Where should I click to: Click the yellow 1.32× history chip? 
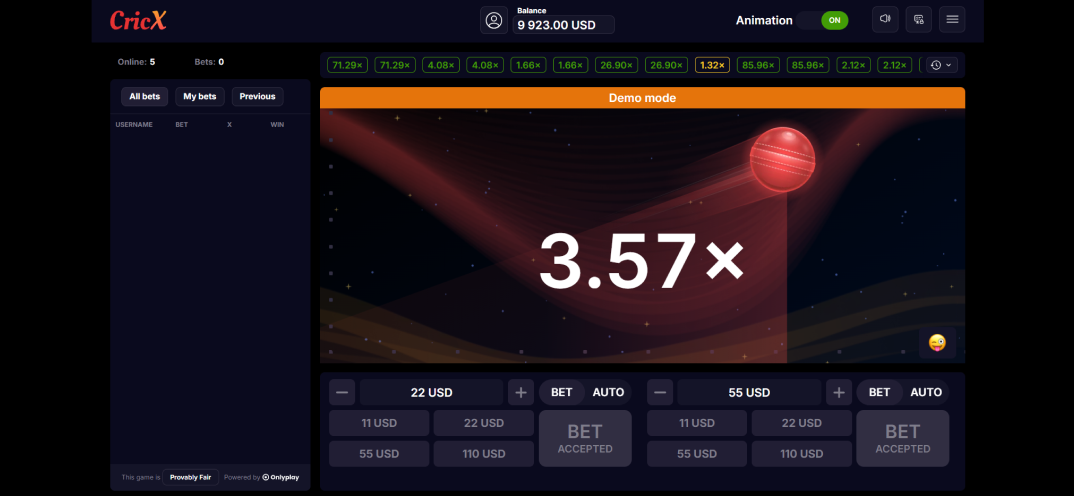point(712,65)
